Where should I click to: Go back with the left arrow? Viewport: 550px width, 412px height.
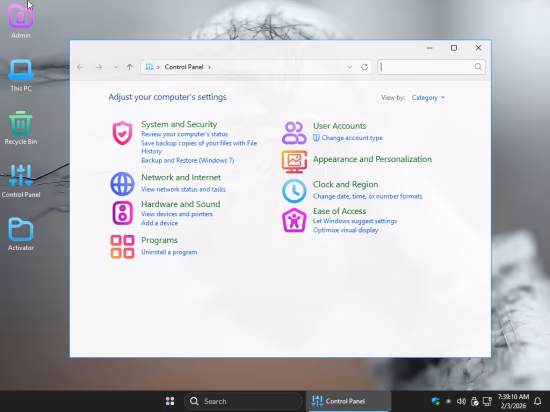80,67
